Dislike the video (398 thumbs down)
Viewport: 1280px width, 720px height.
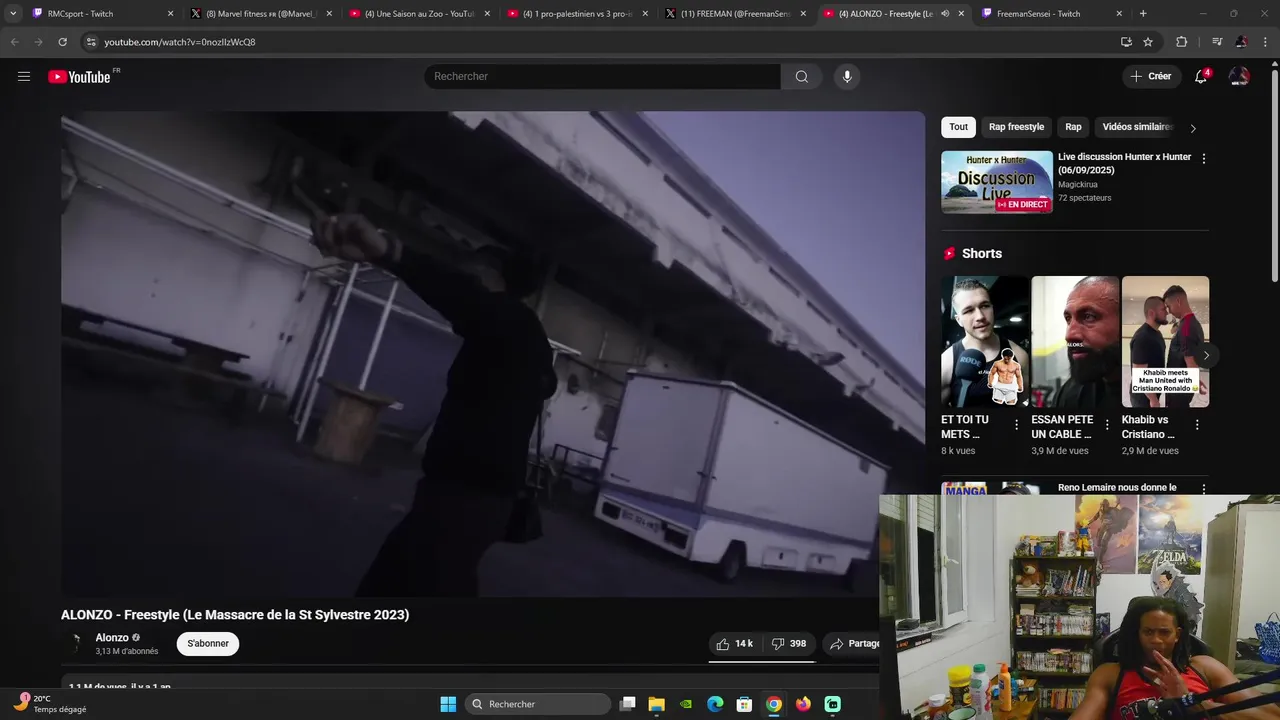789,643
